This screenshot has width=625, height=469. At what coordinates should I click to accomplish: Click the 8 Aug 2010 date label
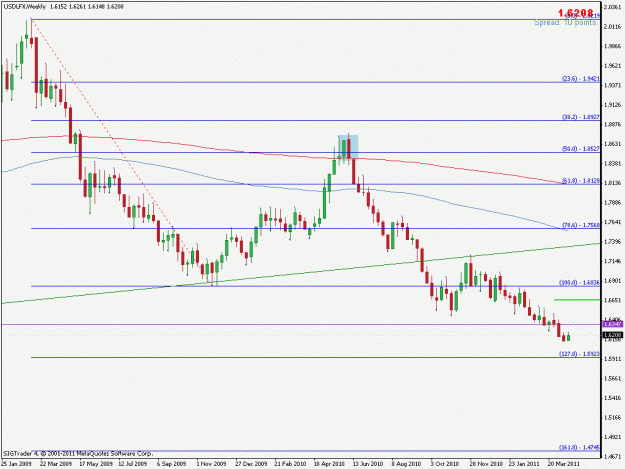[406, 464]
